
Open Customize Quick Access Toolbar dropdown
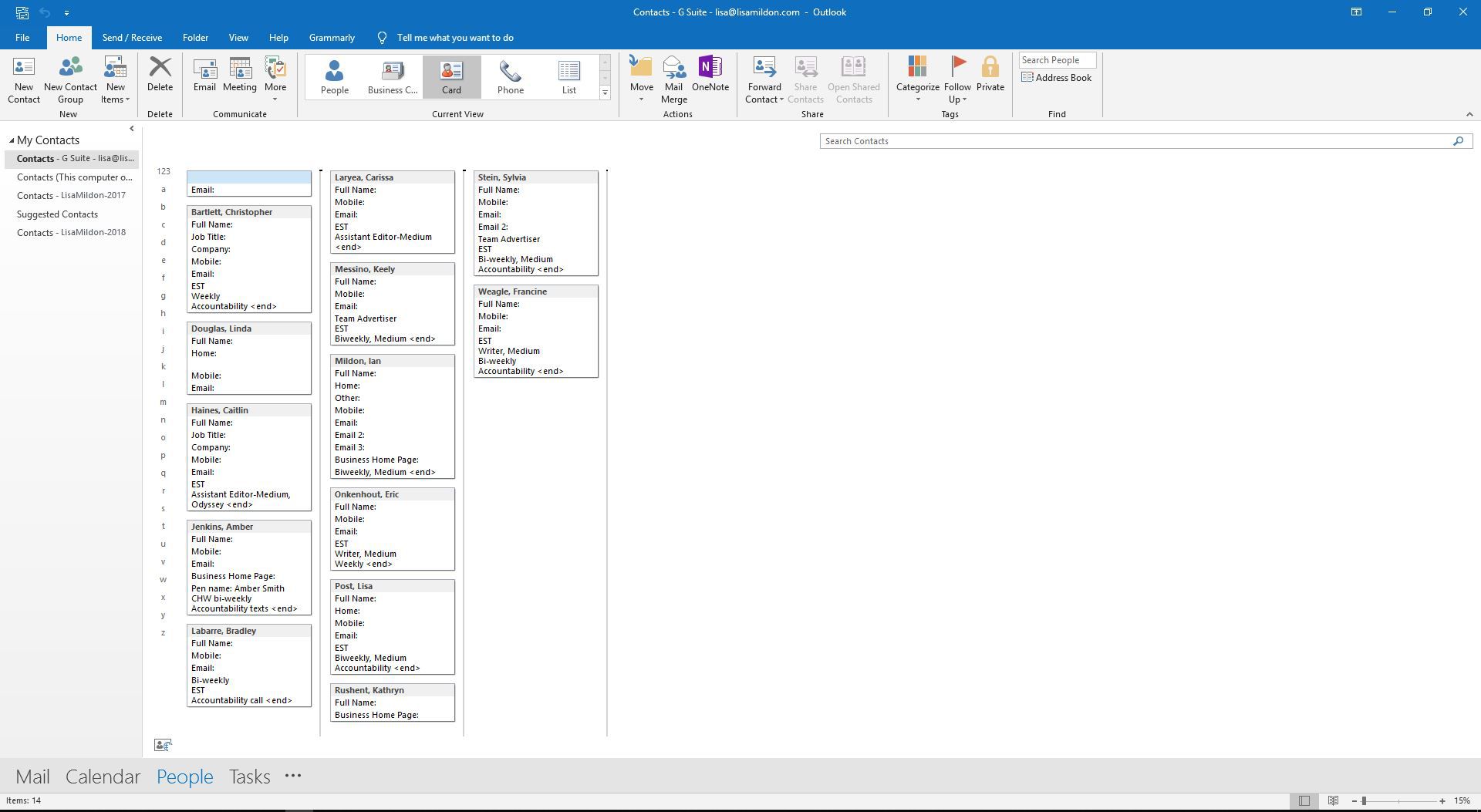tap(66, 12)
